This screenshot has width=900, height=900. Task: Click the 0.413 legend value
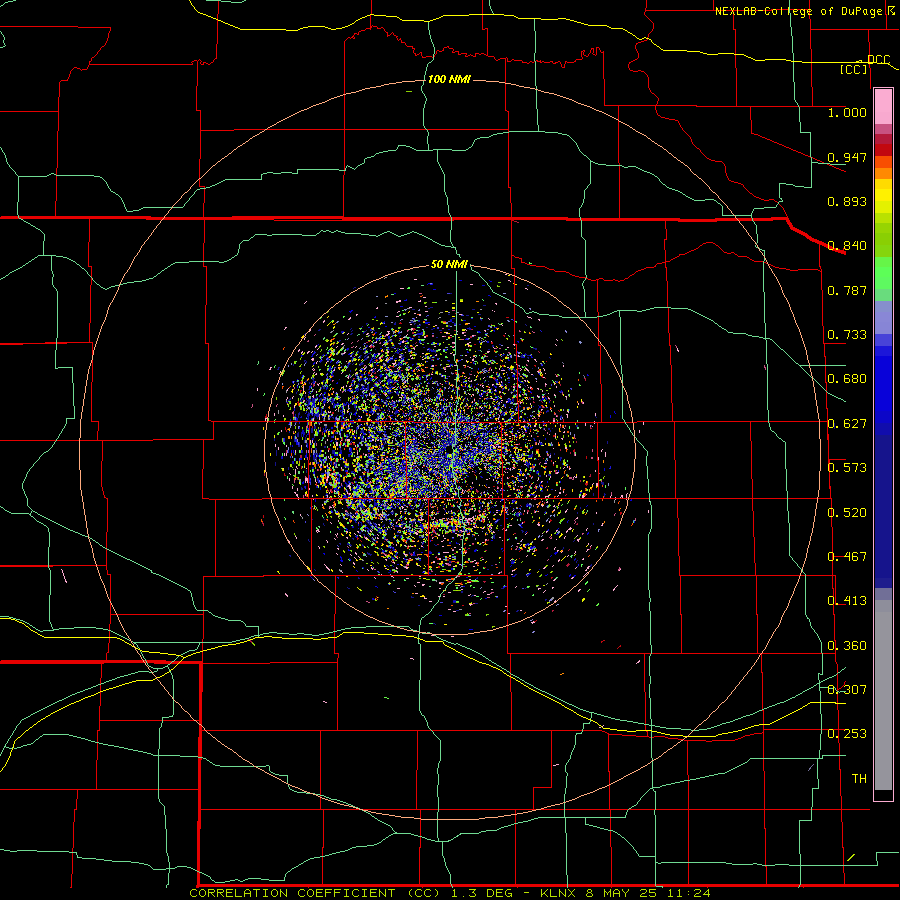847,600
